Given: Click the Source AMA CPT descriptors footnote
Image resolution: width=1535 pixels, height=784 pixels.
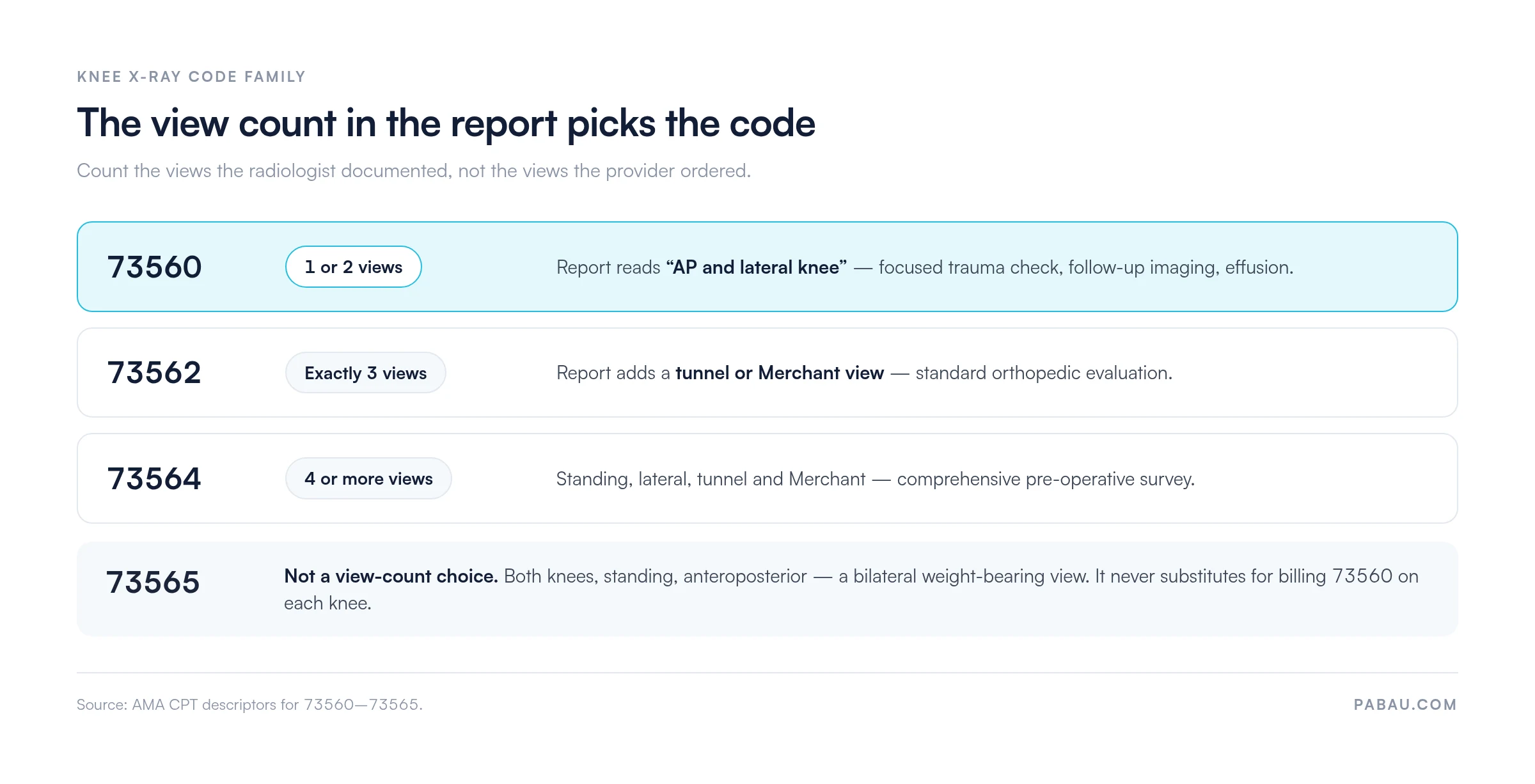Looking at the screenshot, I should (249, 705).
